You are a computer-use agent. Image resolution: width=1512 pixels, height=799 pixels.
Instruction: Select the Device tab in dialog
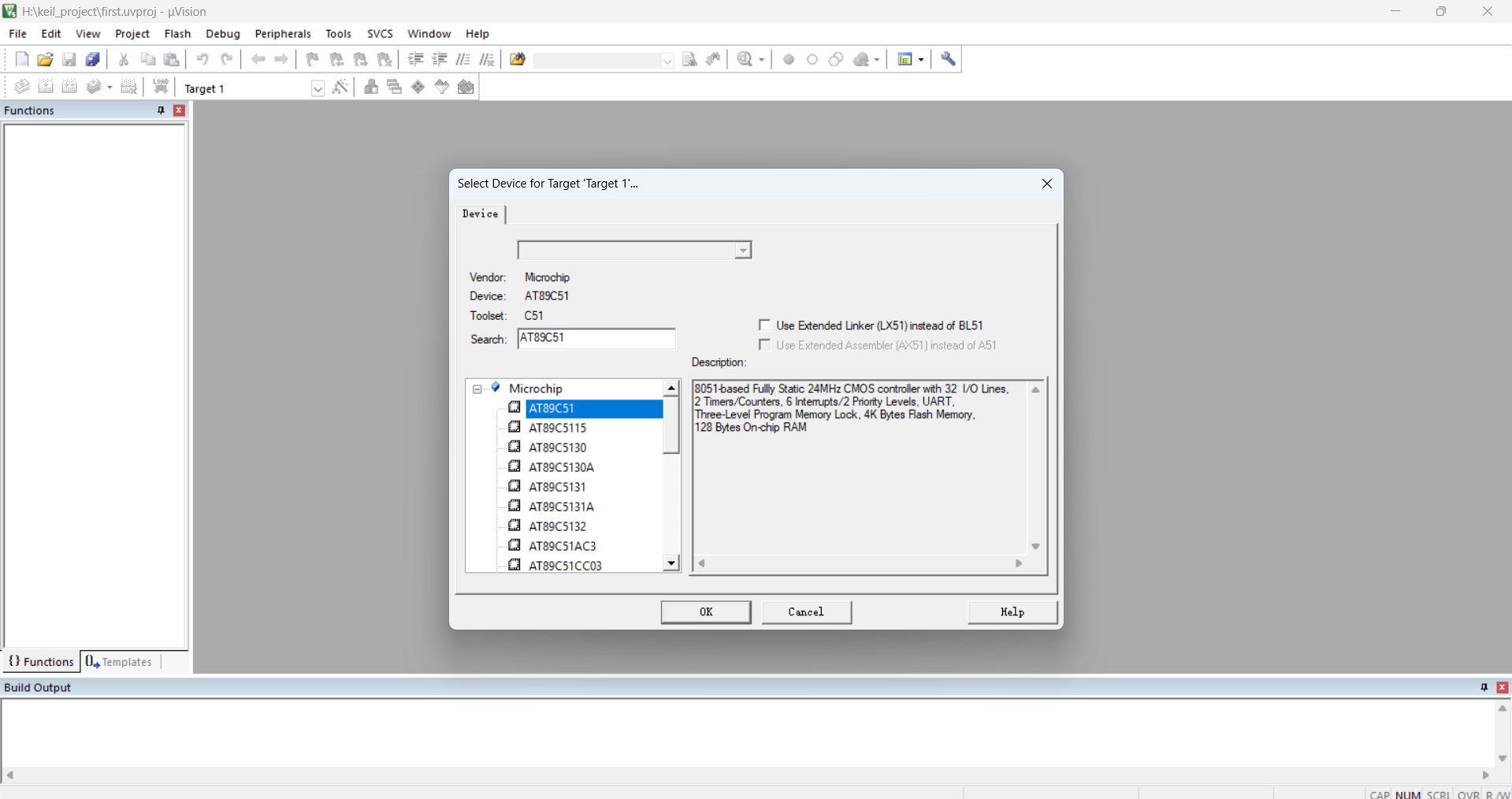click(x=481, y=214)
